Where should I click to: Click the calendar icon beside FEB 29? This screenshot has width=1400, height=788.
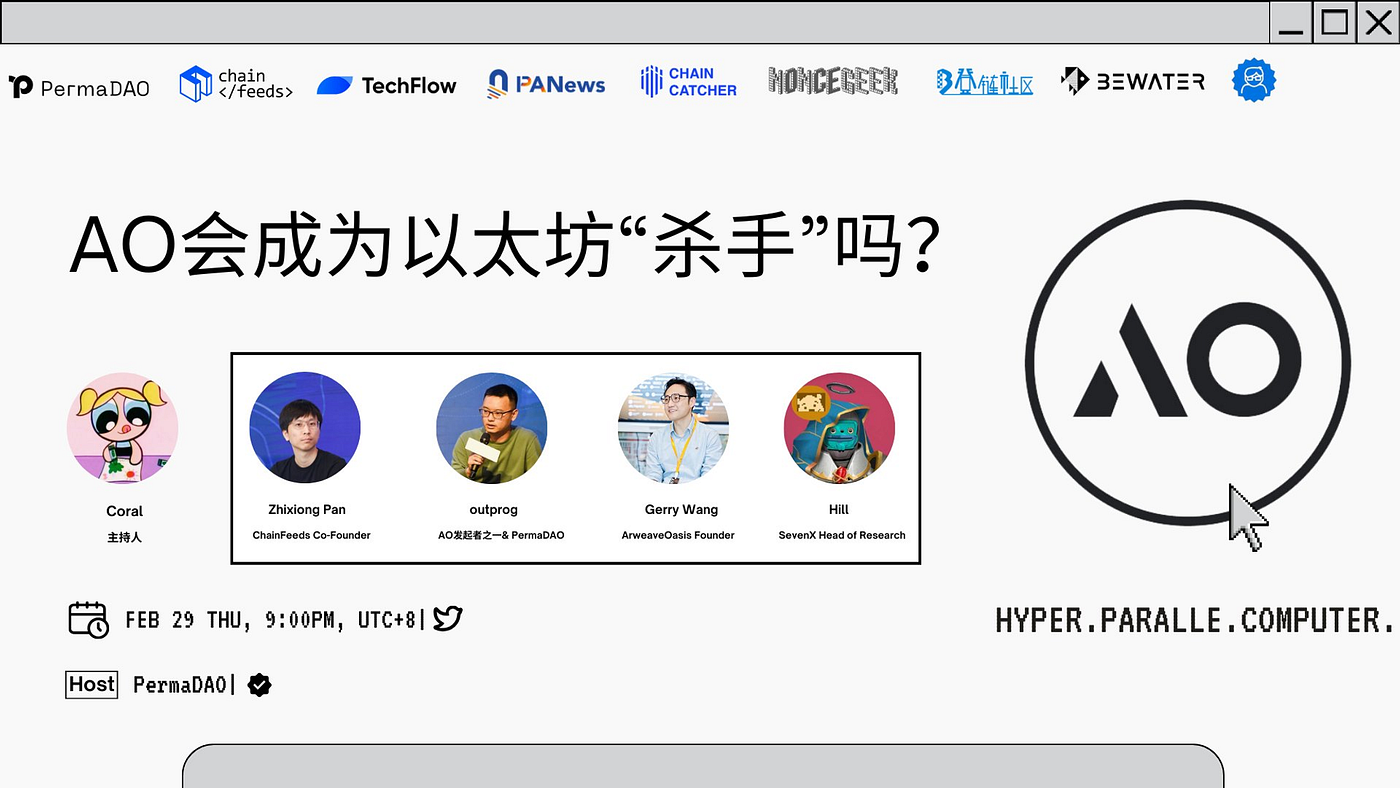[x=88, y=620]
